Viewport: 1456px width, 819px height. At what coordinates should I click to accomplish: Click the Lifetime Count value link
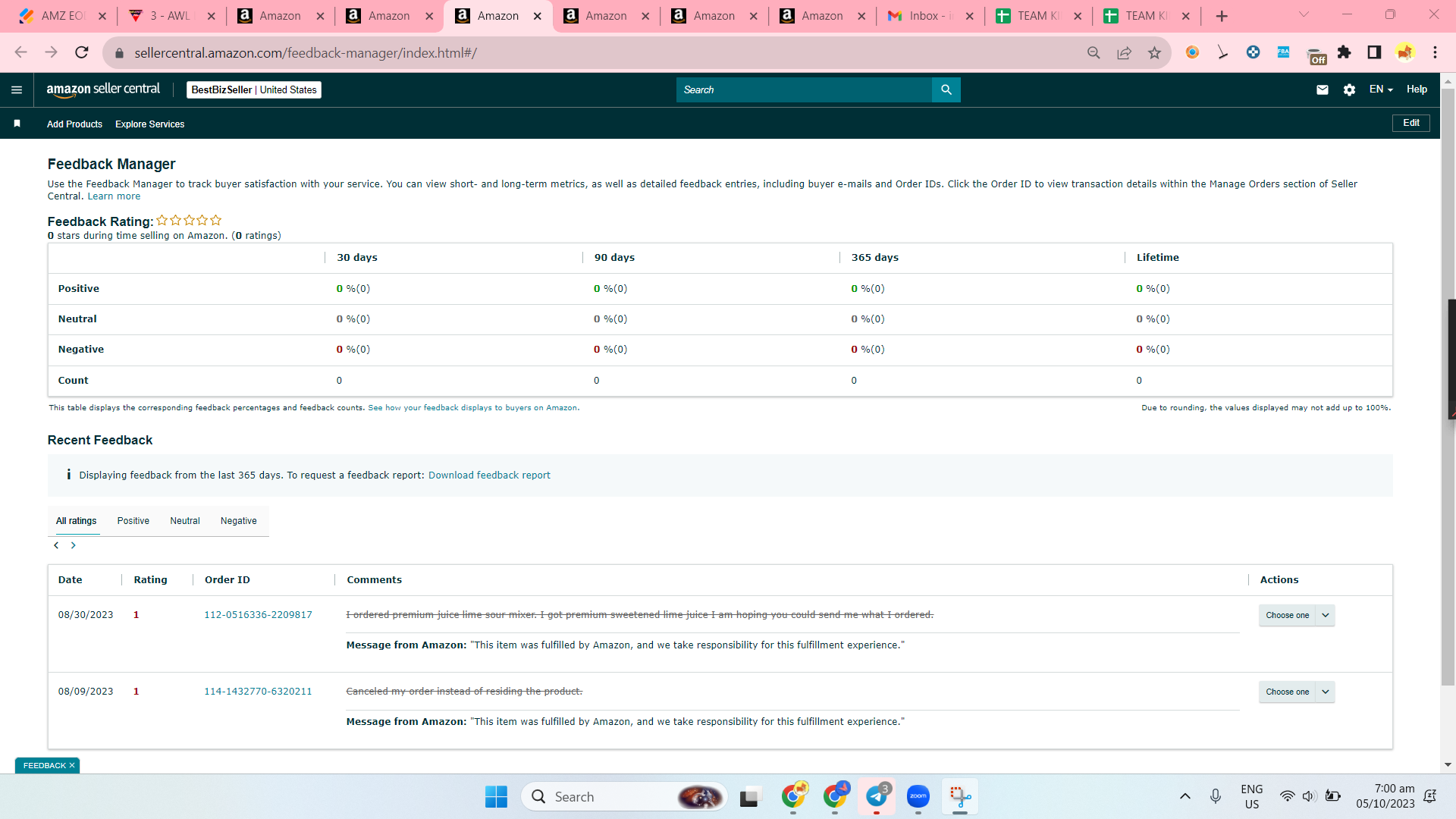(x=1139, y=381)
